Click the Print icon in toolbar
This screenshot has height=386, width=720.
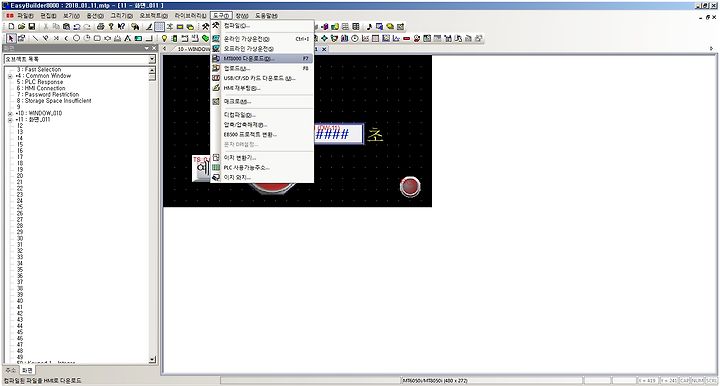101,27
